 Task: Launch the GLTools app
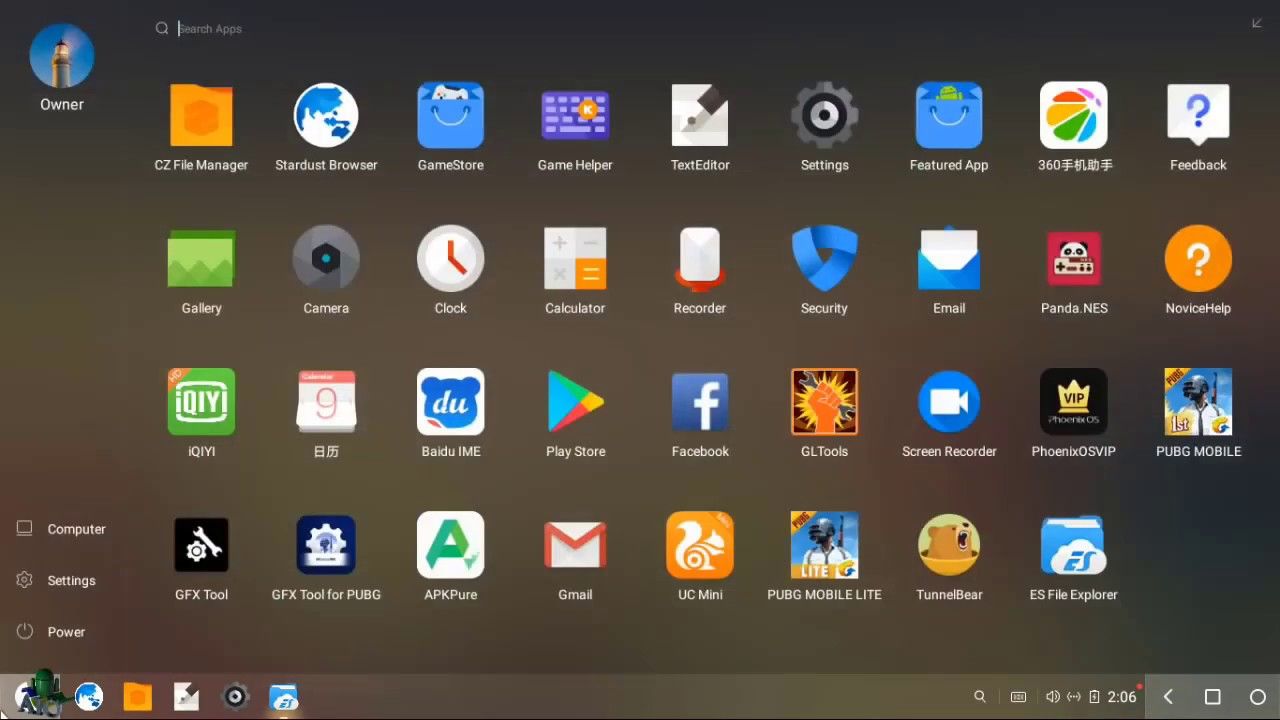click(x=824, y=402)
